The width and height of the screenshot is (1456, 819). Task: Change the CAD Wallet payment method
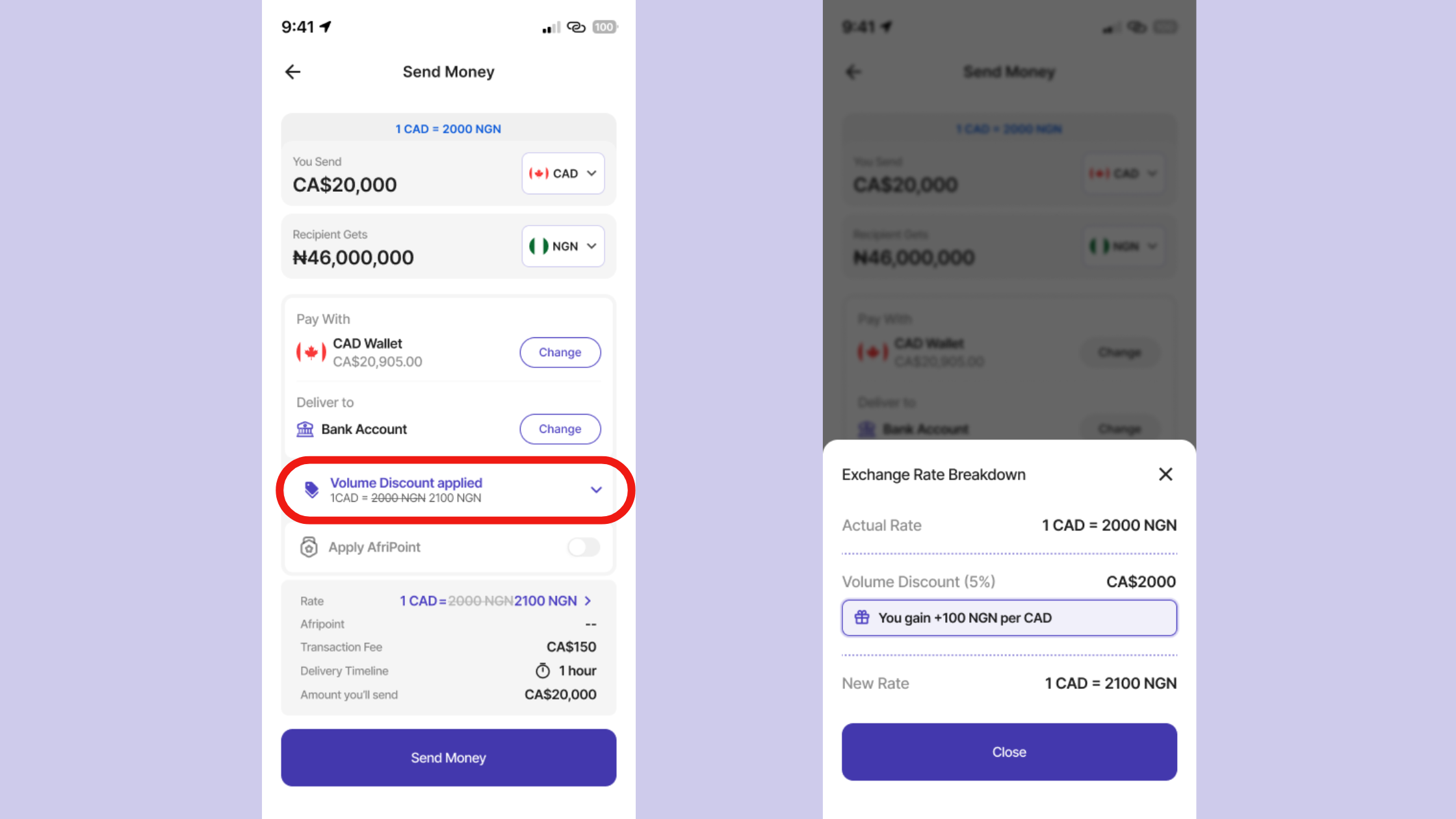point(560,352)
